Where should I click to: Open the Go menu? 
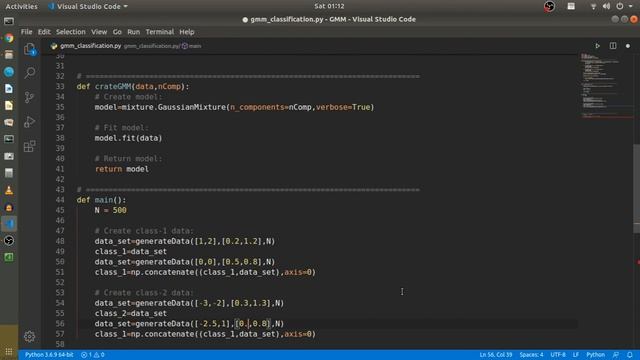pos(117,32)
